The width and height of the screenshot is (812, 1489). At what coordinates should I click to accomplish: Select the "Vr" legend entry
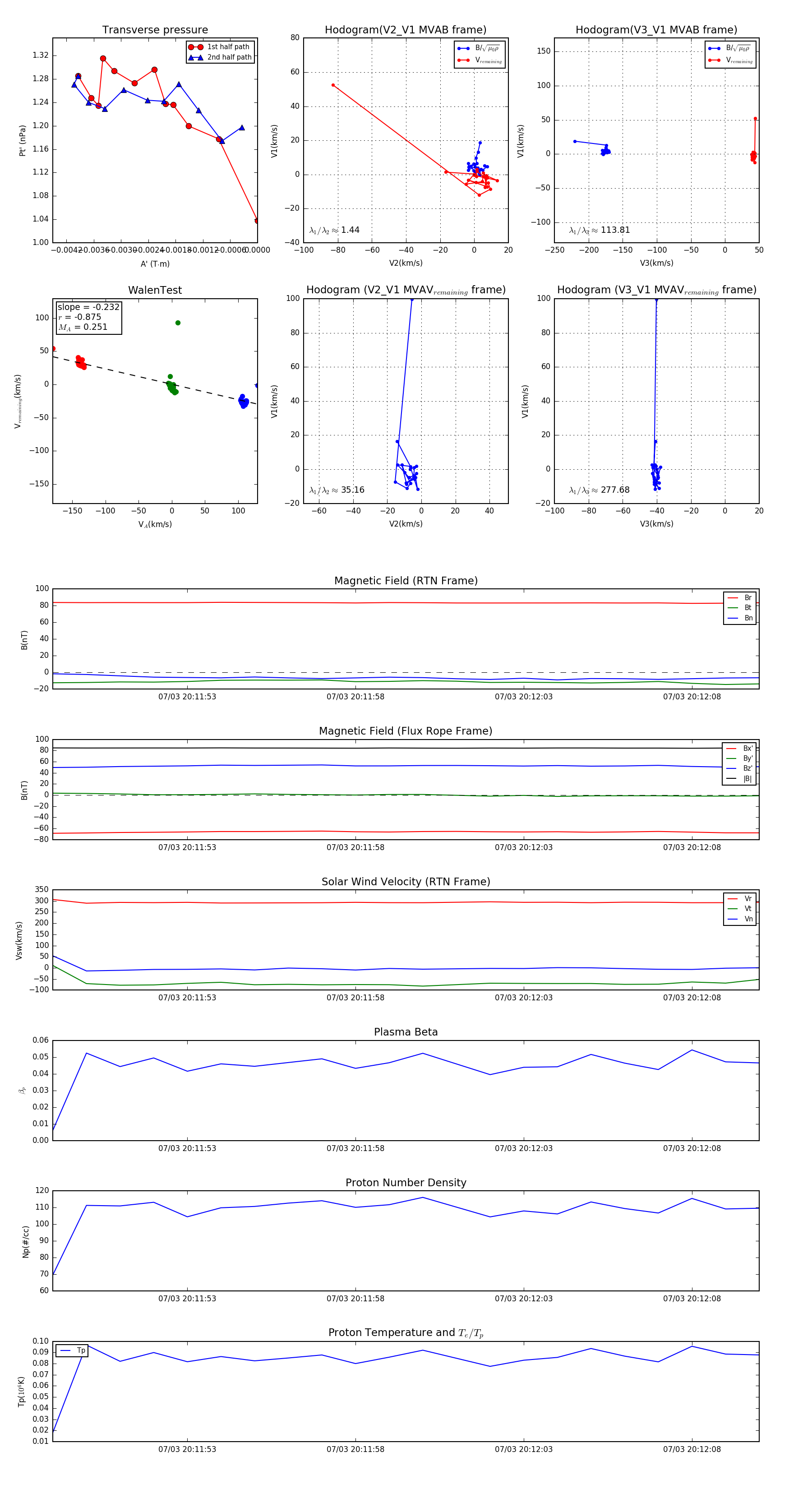point(740,899)
